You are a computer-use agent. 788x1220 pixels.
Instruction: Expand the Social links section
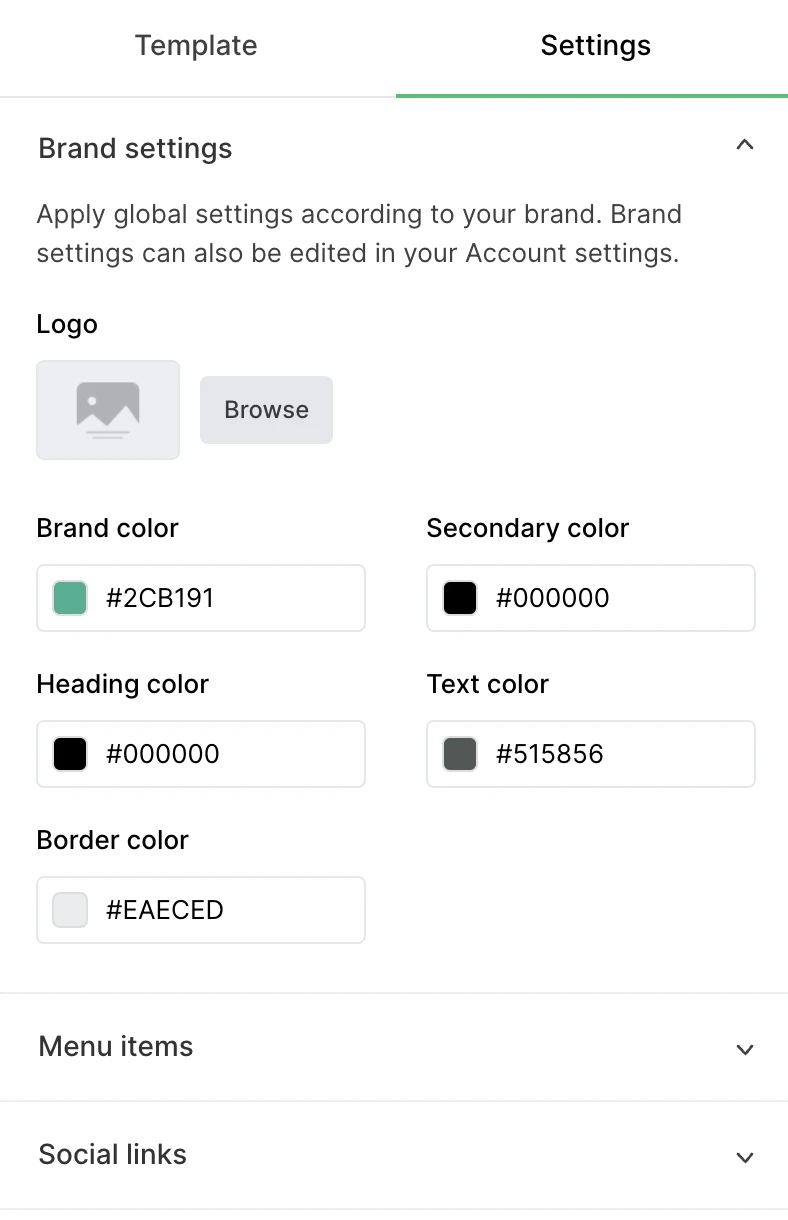point(744,1157)
